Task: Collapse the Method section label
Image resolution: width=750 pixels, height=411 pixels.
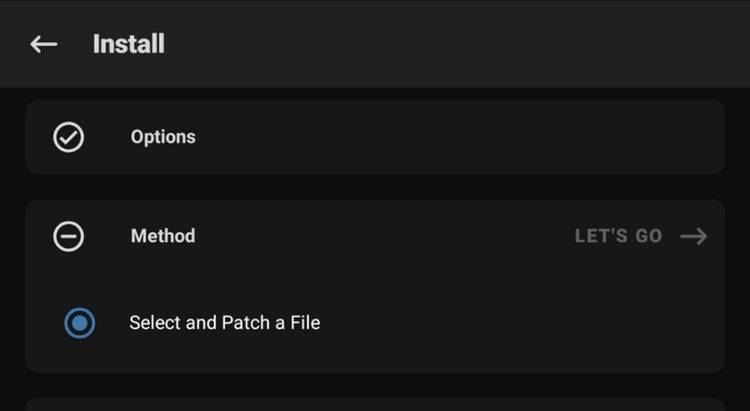Action: coord(163,236)
